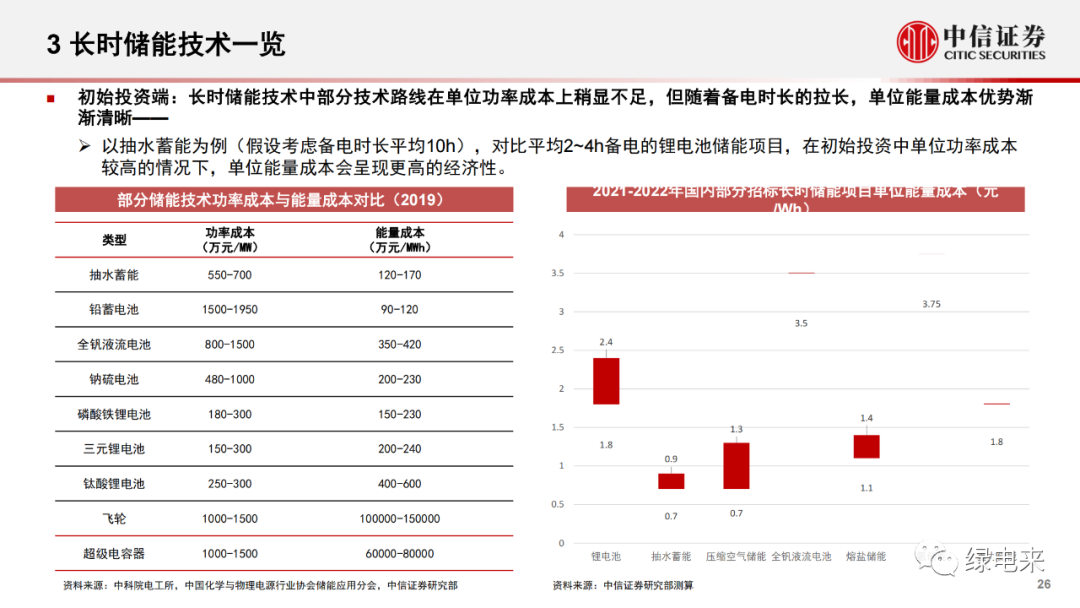
Task: Click the chart source note 资料来源：中信证券研究部测算
Action: point(623,585)
